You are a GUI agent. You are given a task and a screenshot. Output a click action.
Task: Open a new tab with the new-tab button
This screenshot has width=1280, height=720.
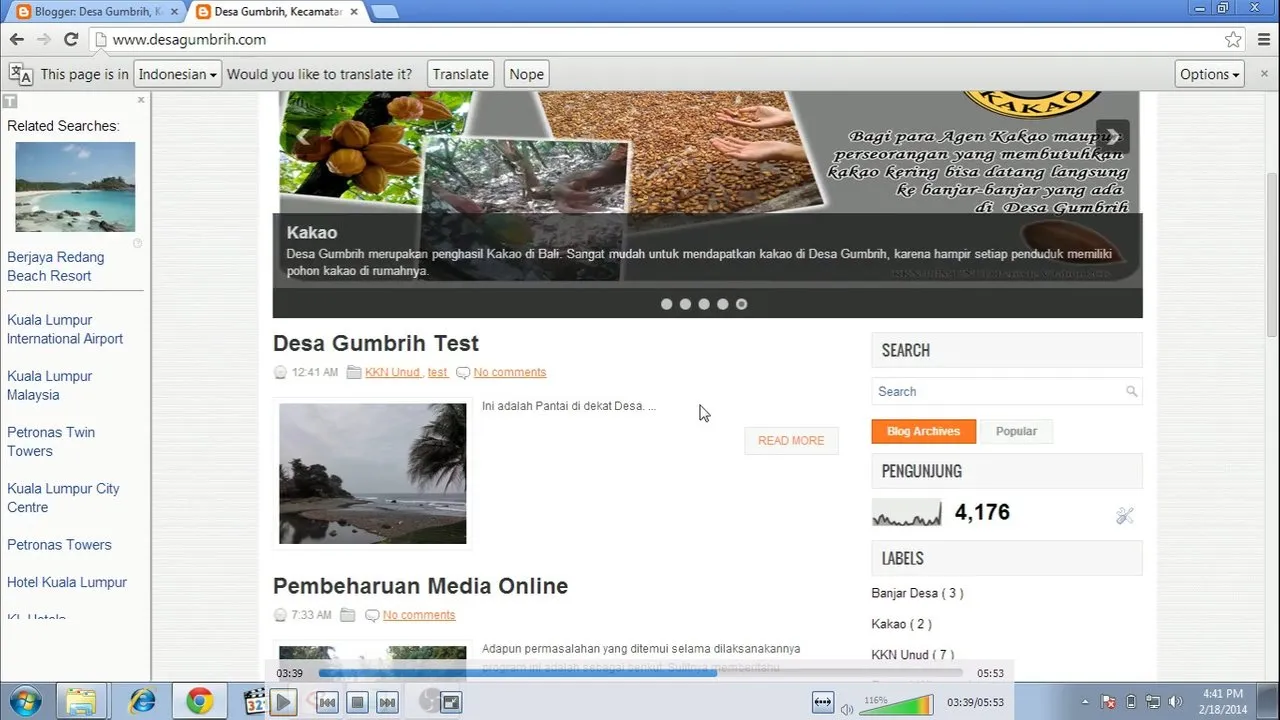pos(385,12)
